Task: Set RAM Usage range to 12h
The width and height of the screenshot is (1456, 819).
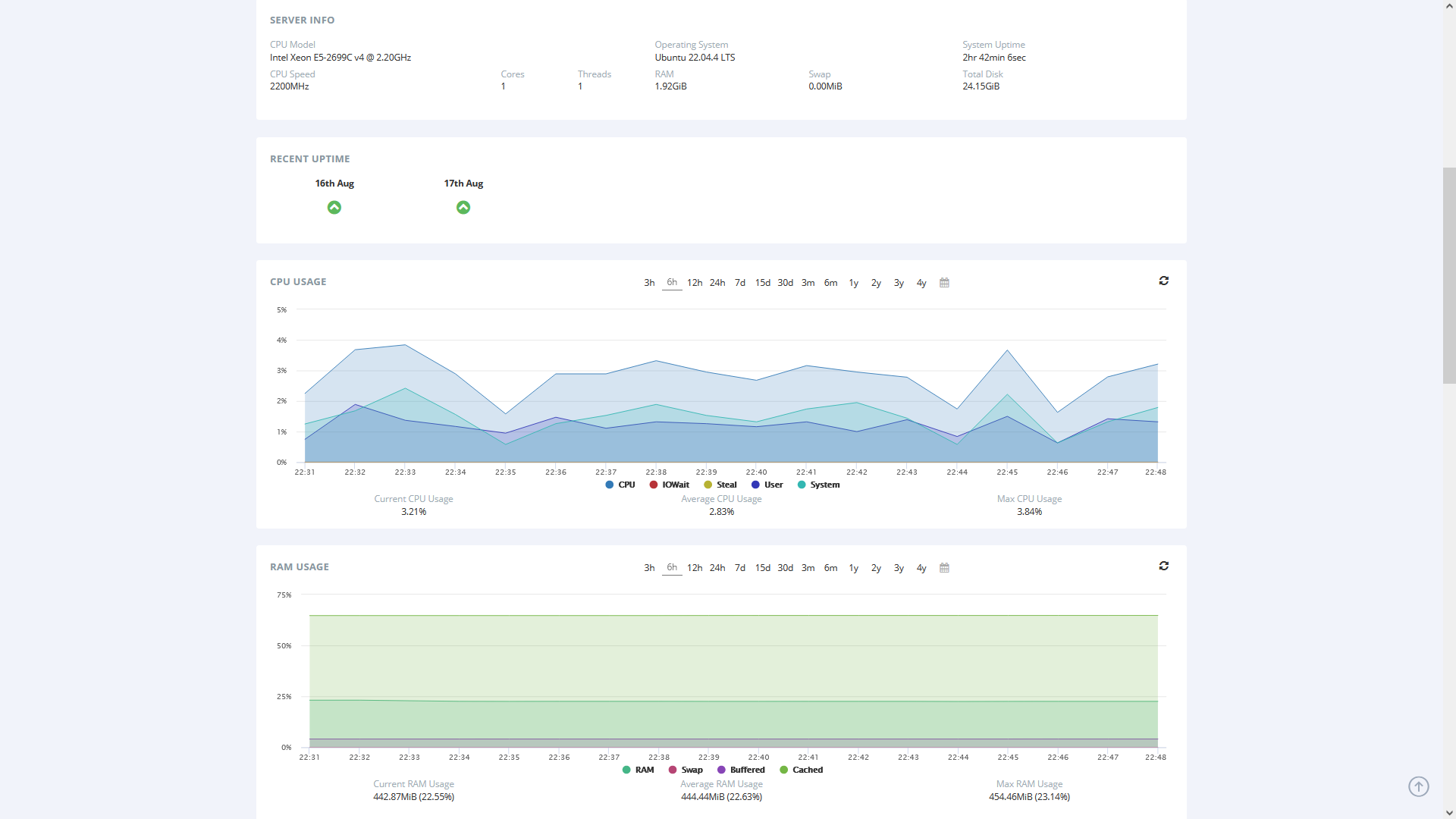Action: (x=695, y=568)
